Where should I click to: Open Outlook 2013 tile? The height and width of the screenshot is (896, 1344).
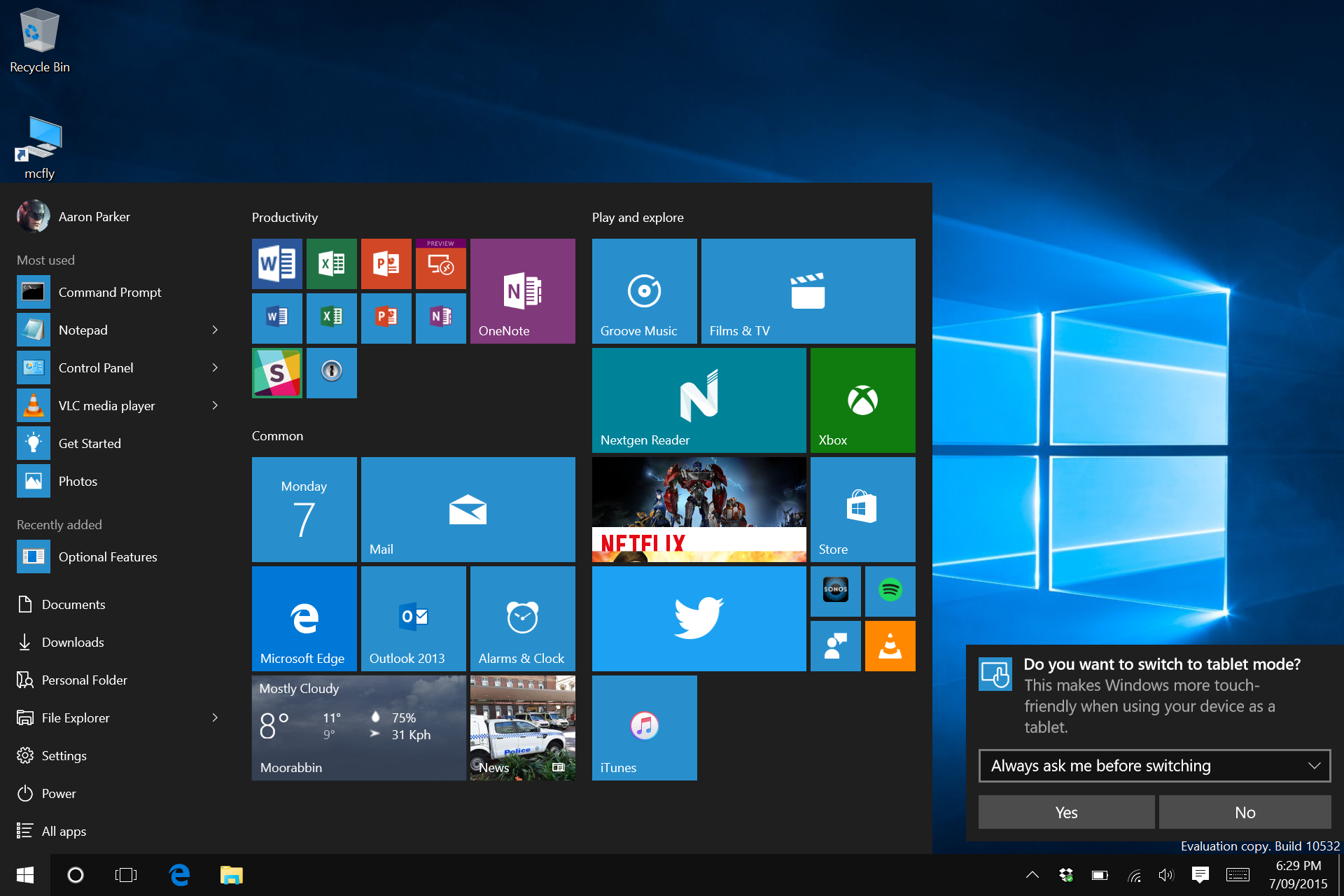tap(414, 619)
